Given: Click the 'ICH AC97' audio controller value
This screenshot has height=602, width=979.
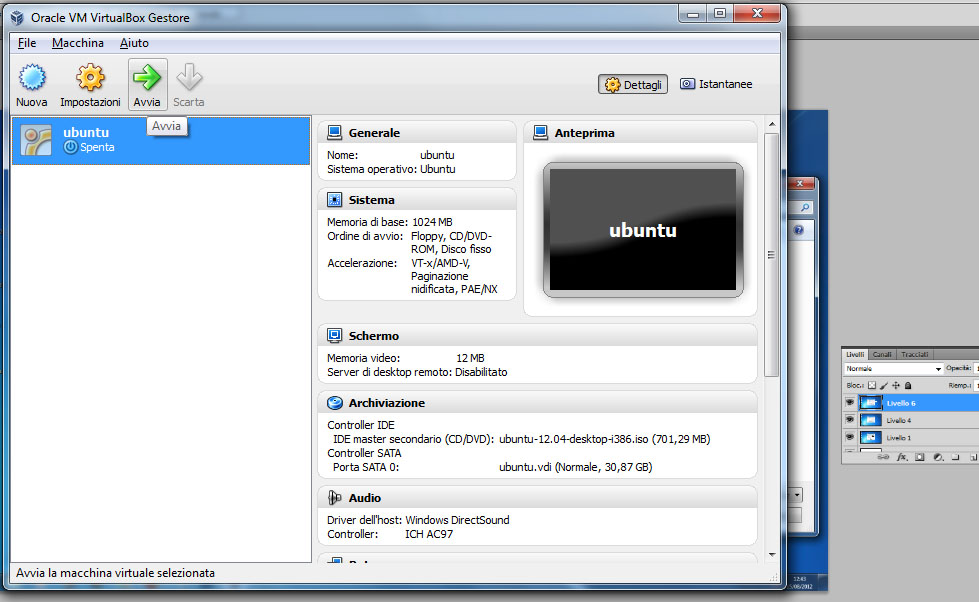Looking at the screenshot, I should pos(429,535).
